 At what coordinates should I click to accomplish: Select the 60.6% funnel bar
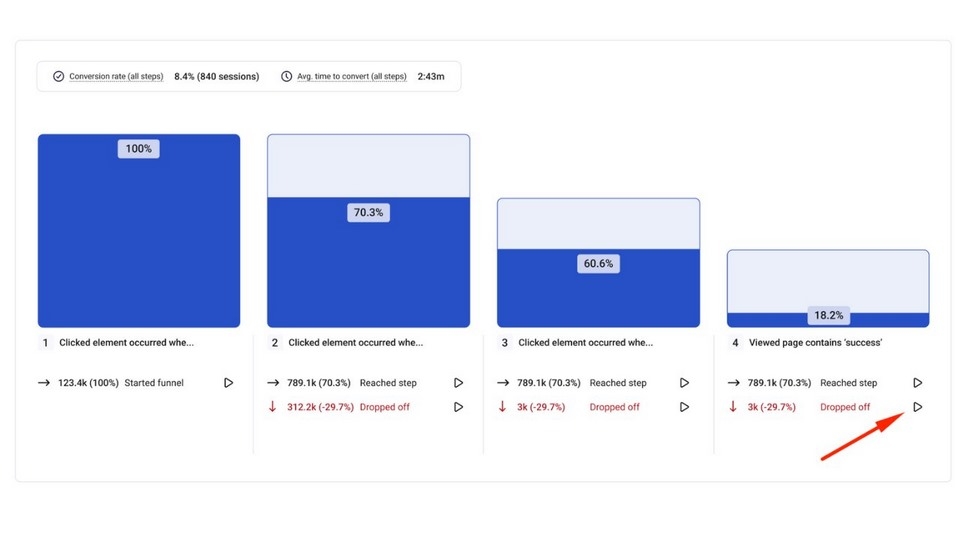pos(598,288)
